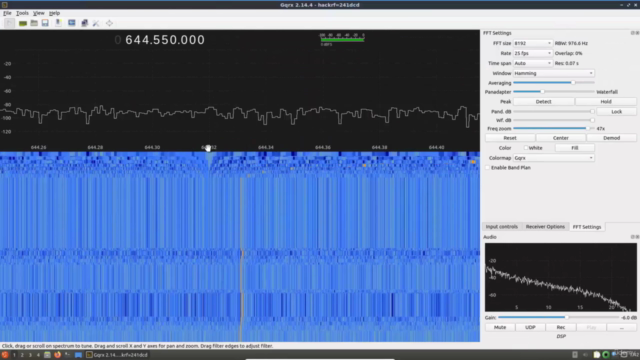Click the blue desktop icon in taskbar
The image size is (640, 360).
click(x=78, y=355)
